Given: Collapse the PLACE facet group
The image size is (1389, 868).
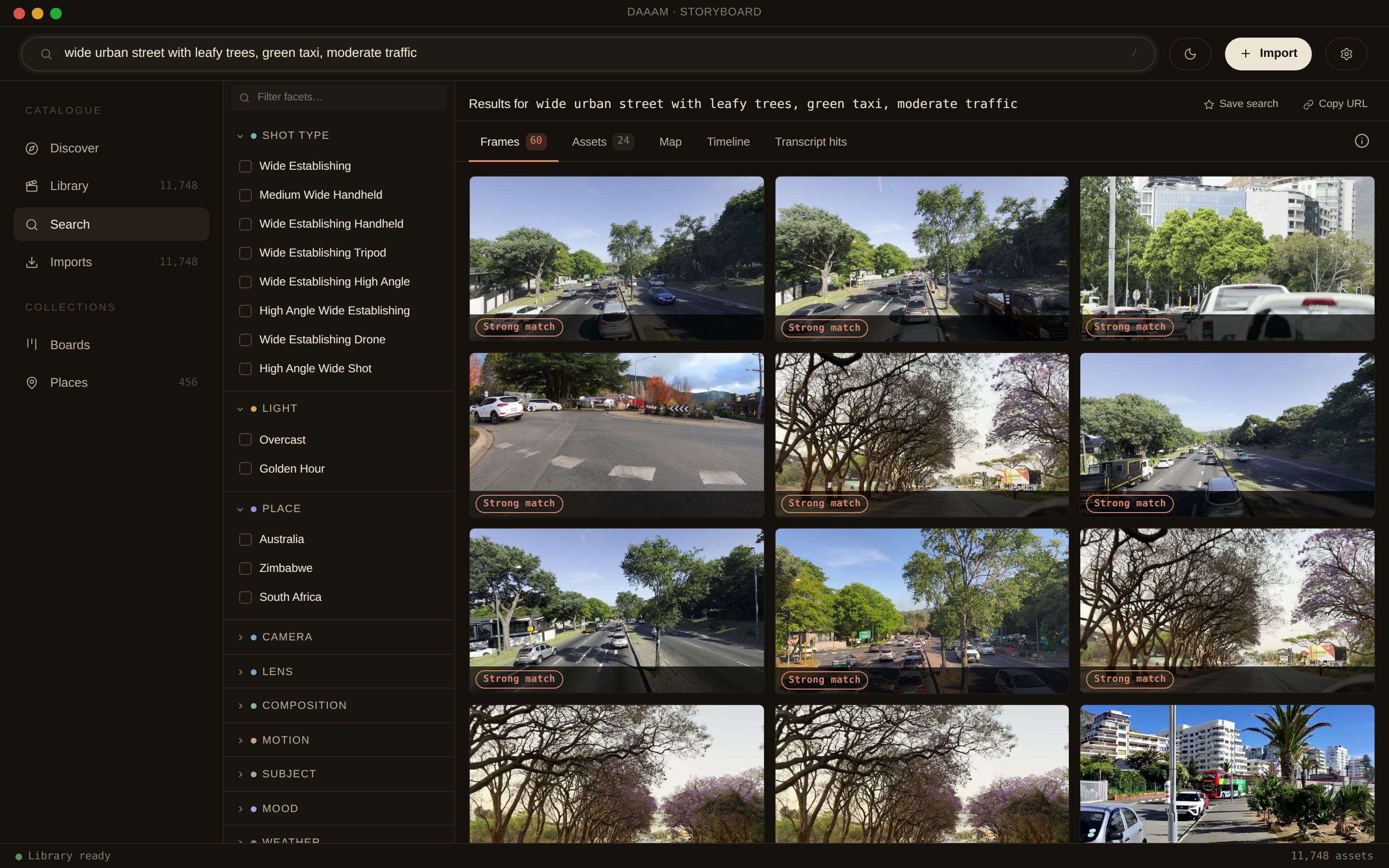Looking at the screenshot, I should 339,509.
